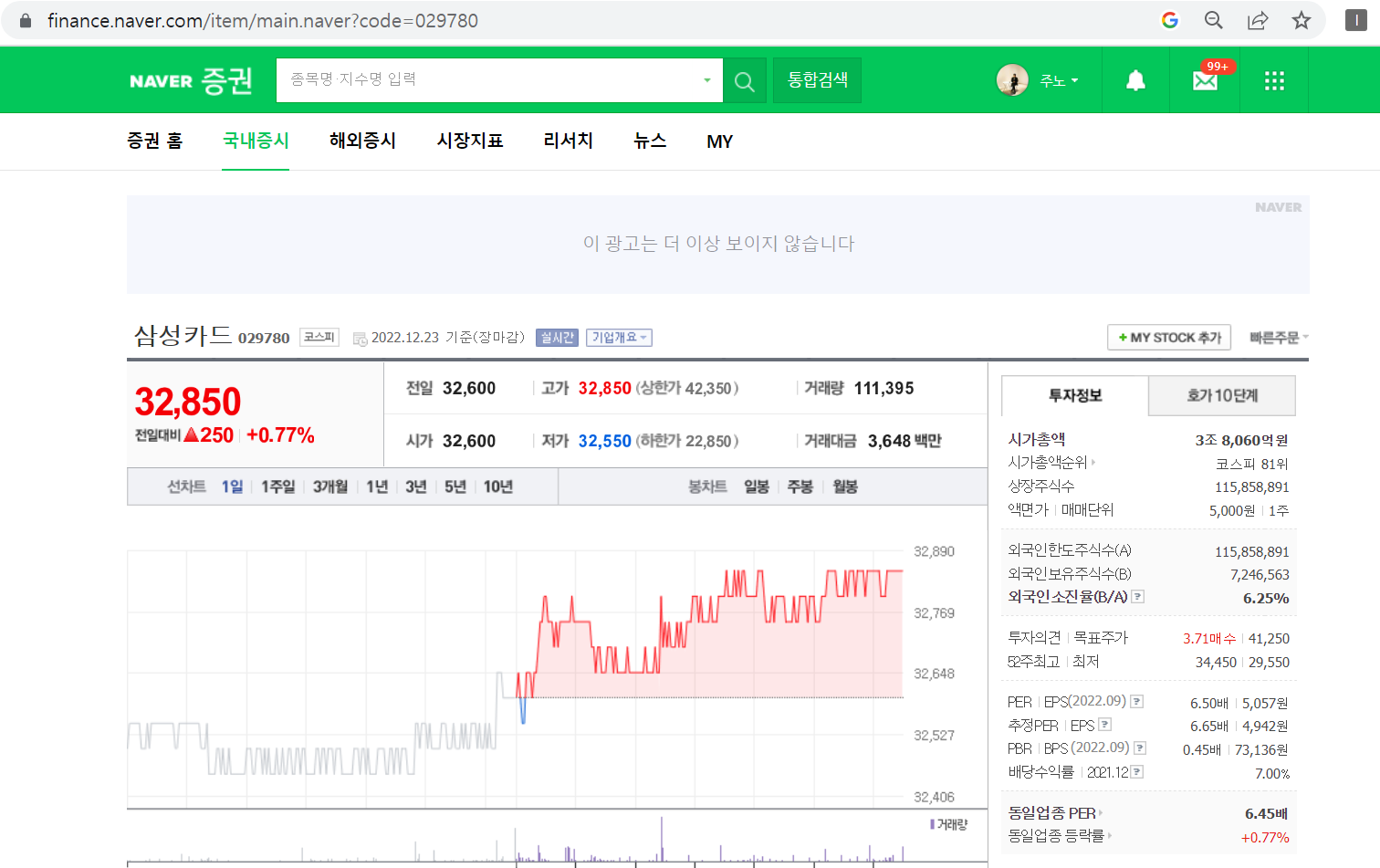
Task: Expand the 주노 user account menu
Action: (x=1059, y=81)
